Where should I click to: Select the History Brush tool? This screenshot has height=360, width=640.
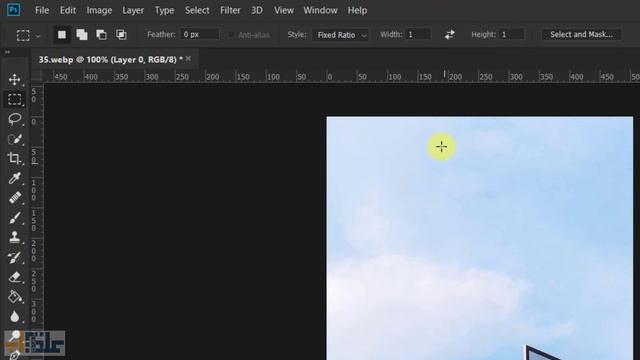point(15,257)
